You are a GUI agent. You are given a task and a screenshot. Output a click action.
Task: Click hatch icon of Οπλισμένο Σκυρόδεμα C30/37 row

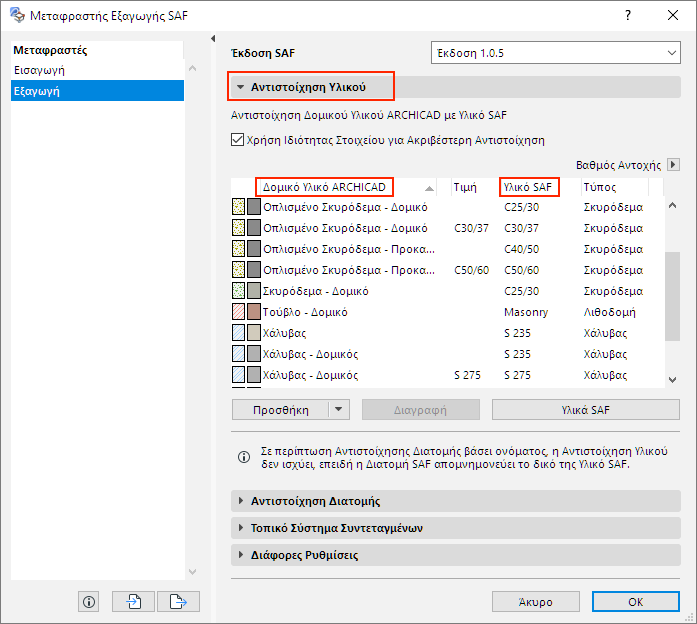[239, 228]
